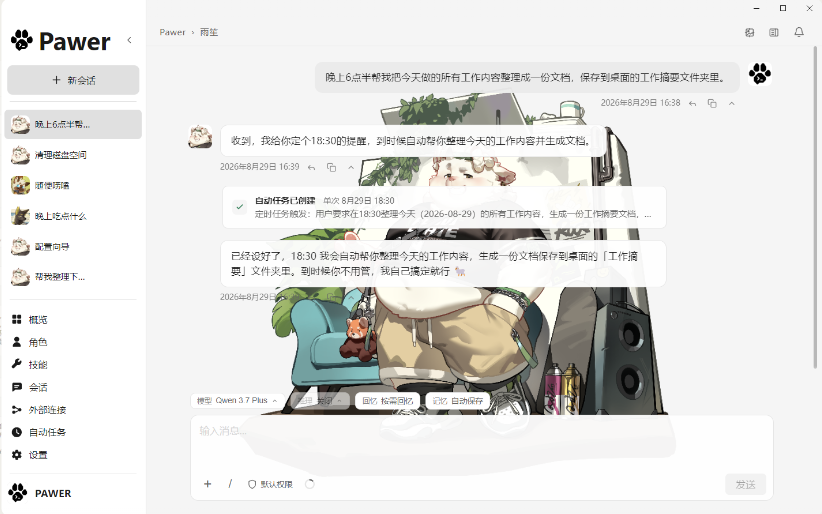Click the PAWER paw logo at sidebar bottom

point(17,492)
